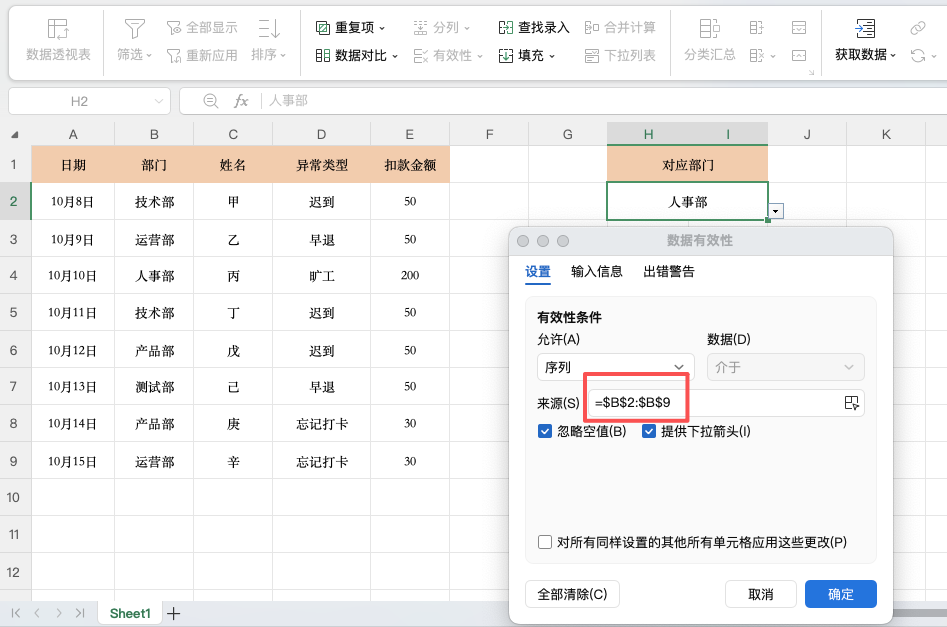Click the 全部清除 button
Image resolution: width=947 pixels, height=627 pixels.
tap(572, 594)
